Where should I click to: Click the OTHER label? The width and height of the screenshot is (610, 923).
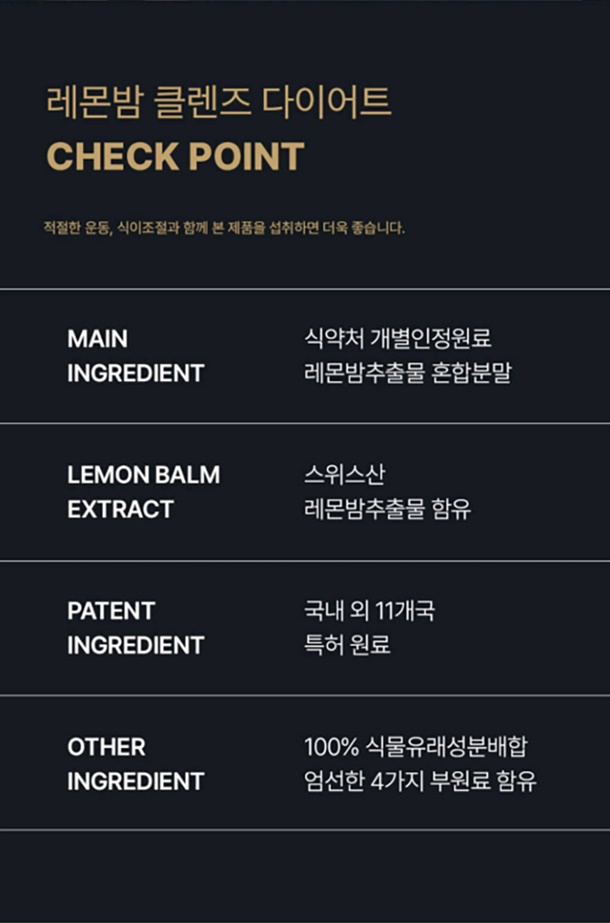(106, 747)
